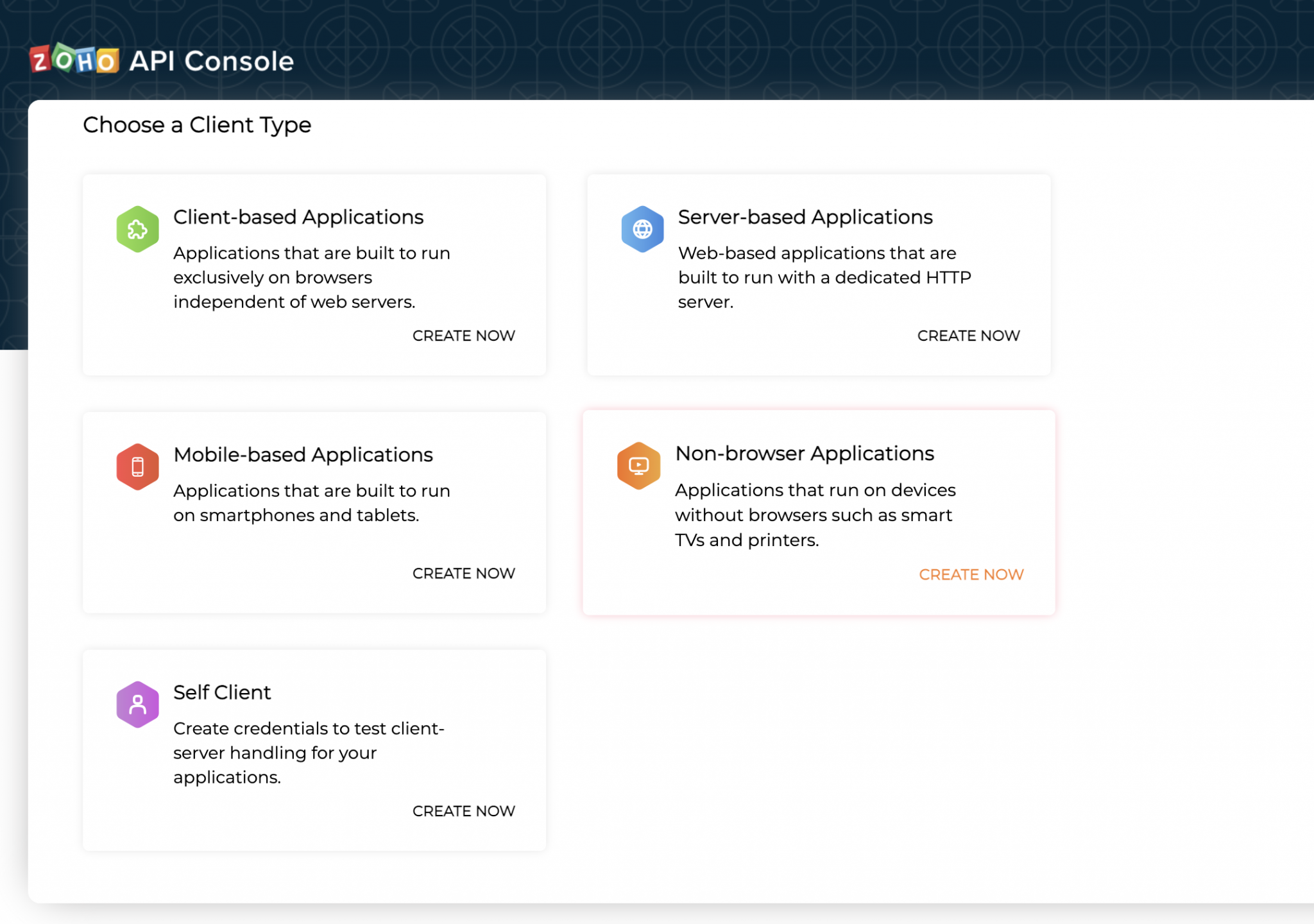Screen dimensions: 1314x924
Task: Select the Self Client person icon
Action: coord(137,704)
